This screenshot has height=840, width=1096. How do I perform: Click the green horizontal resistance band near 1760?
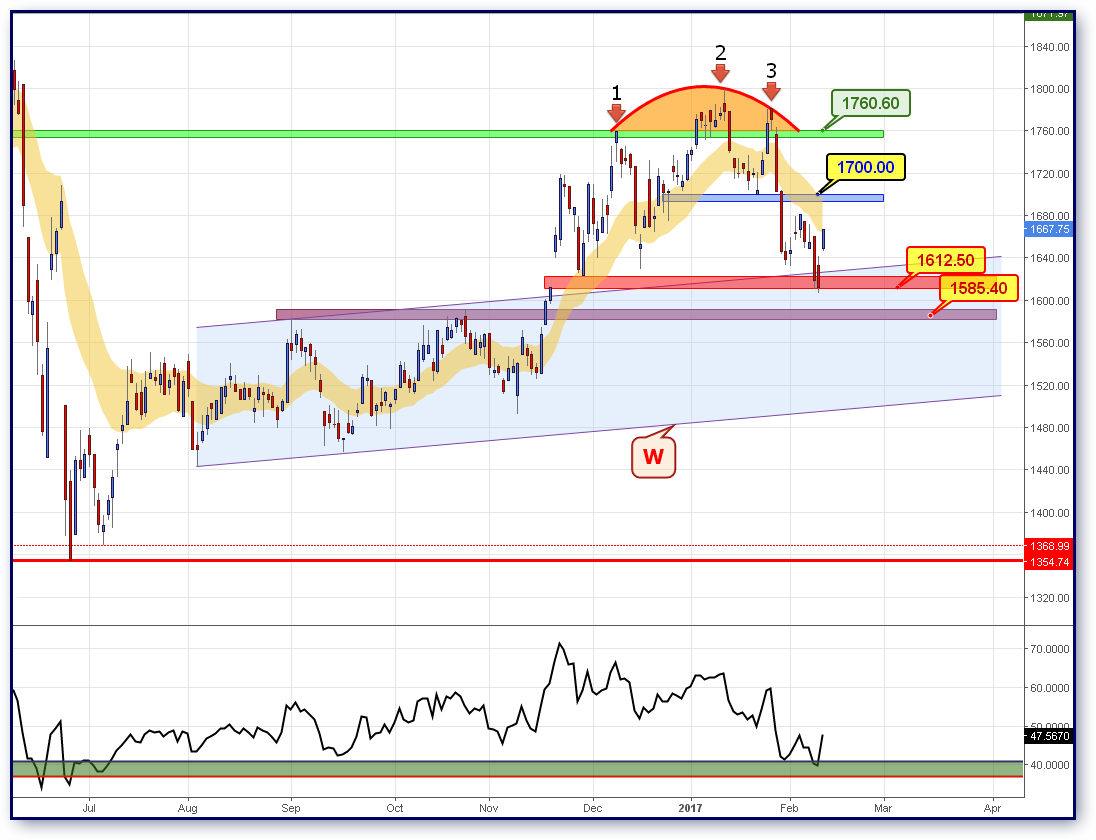tap(448, 133)
